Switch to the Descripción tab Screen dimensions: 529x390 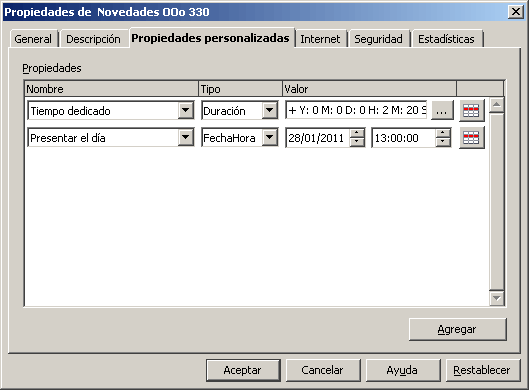[x=93, y=39]
